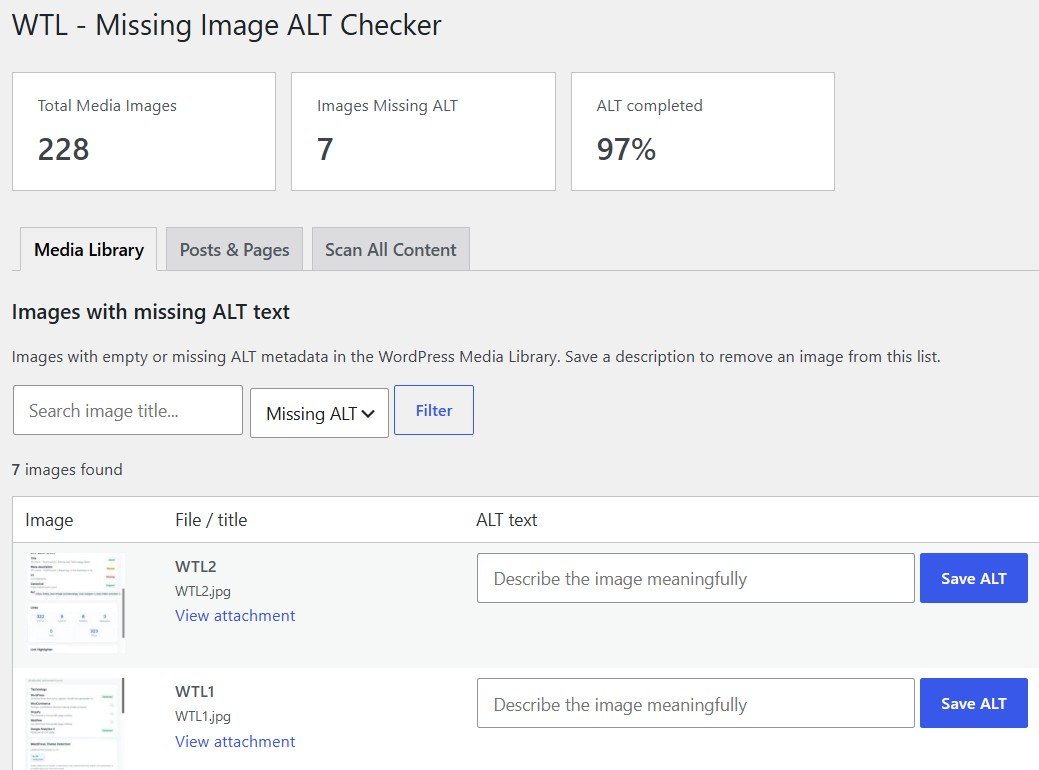Viewport: 1039px width, 770px height.
Task: Click the Search image title field
Action: point(128,411)
